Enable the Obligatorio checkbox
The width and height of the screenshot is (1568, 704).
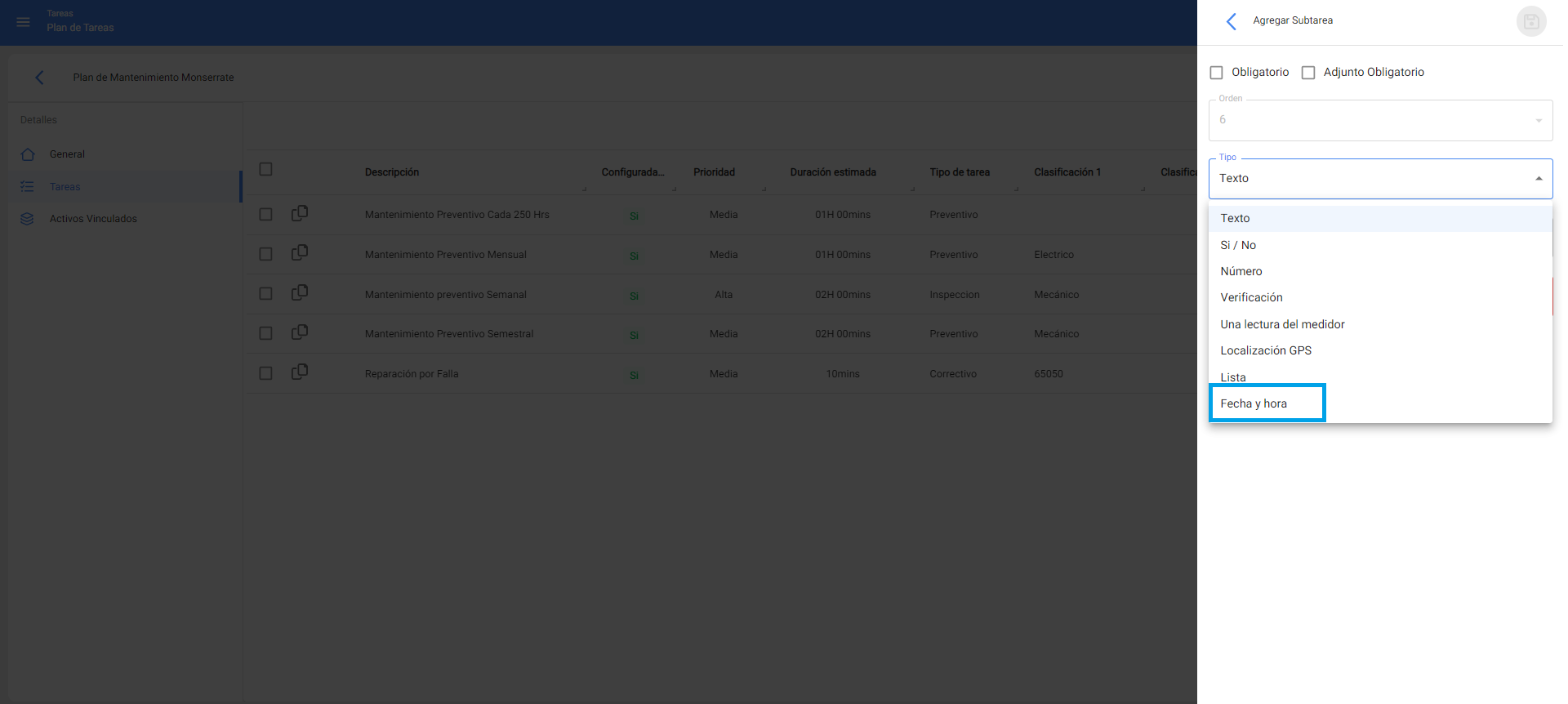tap(1216, 73)
